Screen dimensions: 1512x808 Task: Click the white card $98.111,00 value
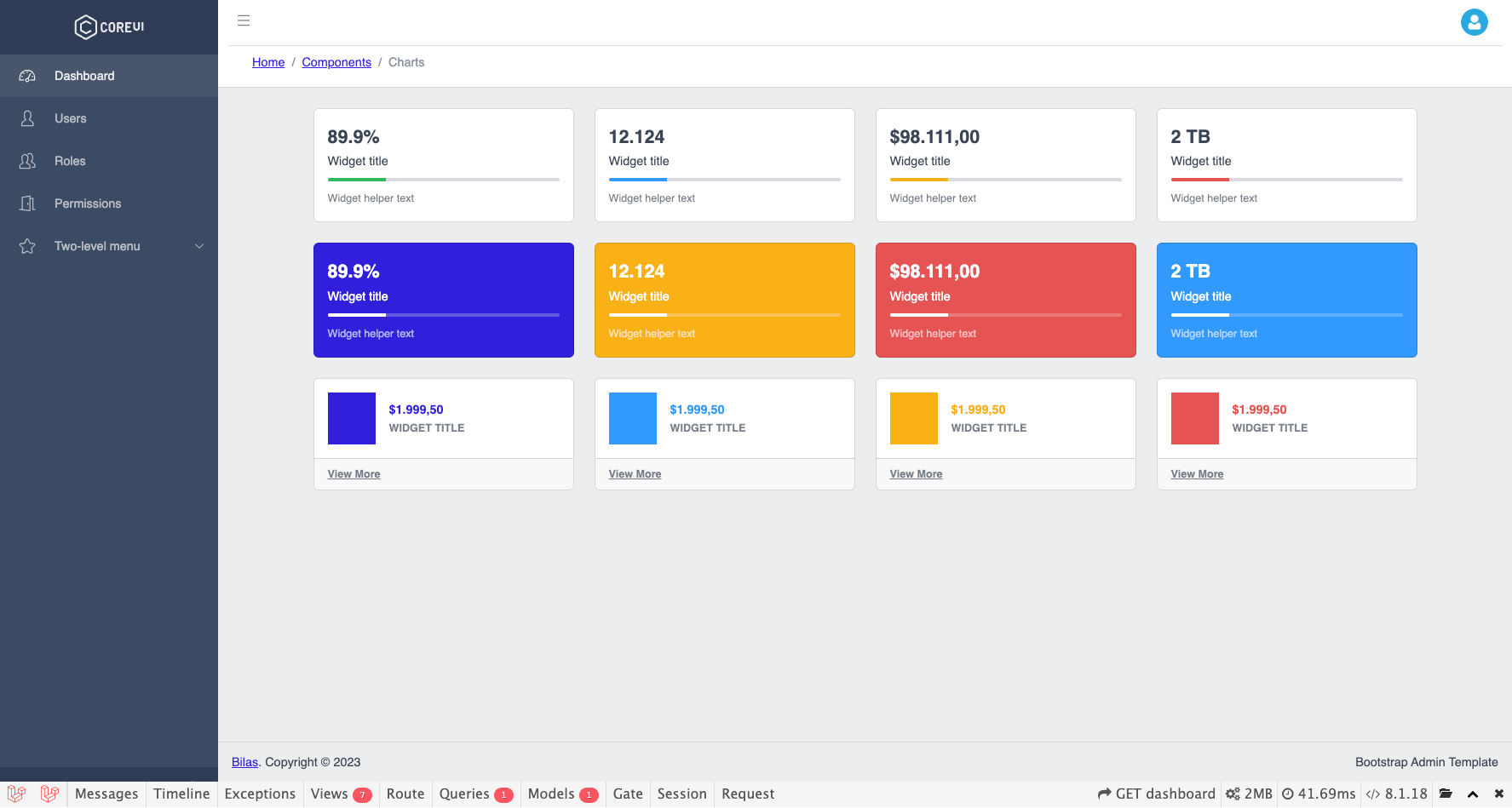pos(934,136)
